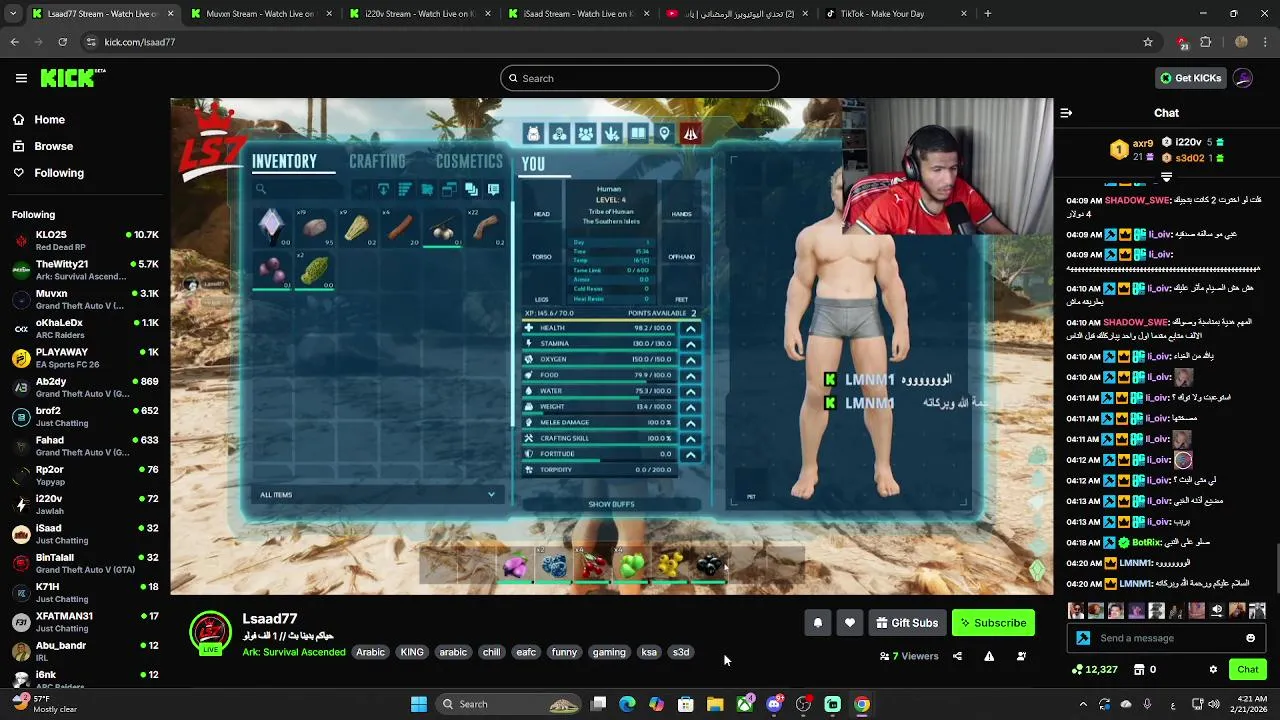Viewport: 1280px width, 720px height.
Task: Open the channel store icon
Action: 1139,669
